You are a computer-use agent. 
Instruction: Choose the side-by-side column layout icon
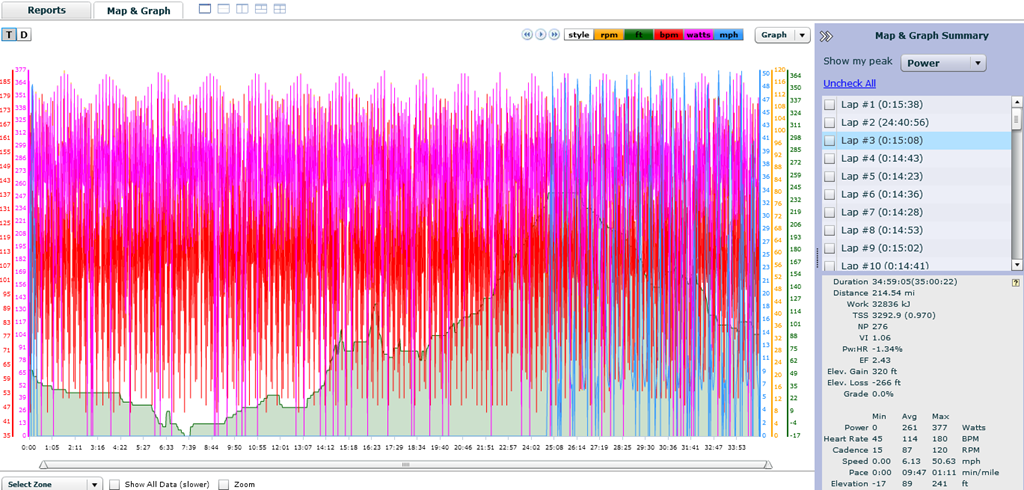point(242,9)
